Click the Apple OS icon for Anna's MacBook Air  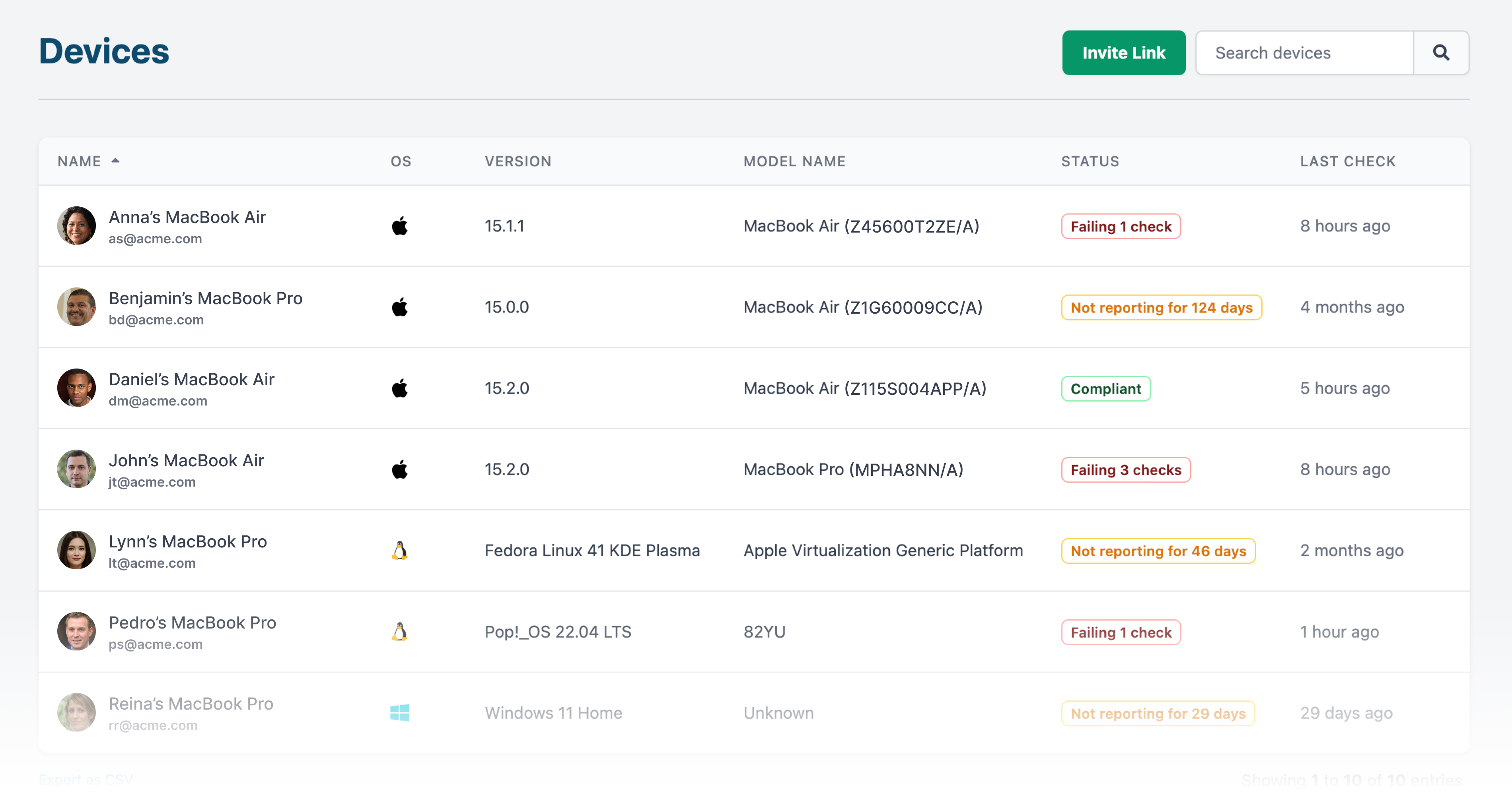tap(400, 226)
